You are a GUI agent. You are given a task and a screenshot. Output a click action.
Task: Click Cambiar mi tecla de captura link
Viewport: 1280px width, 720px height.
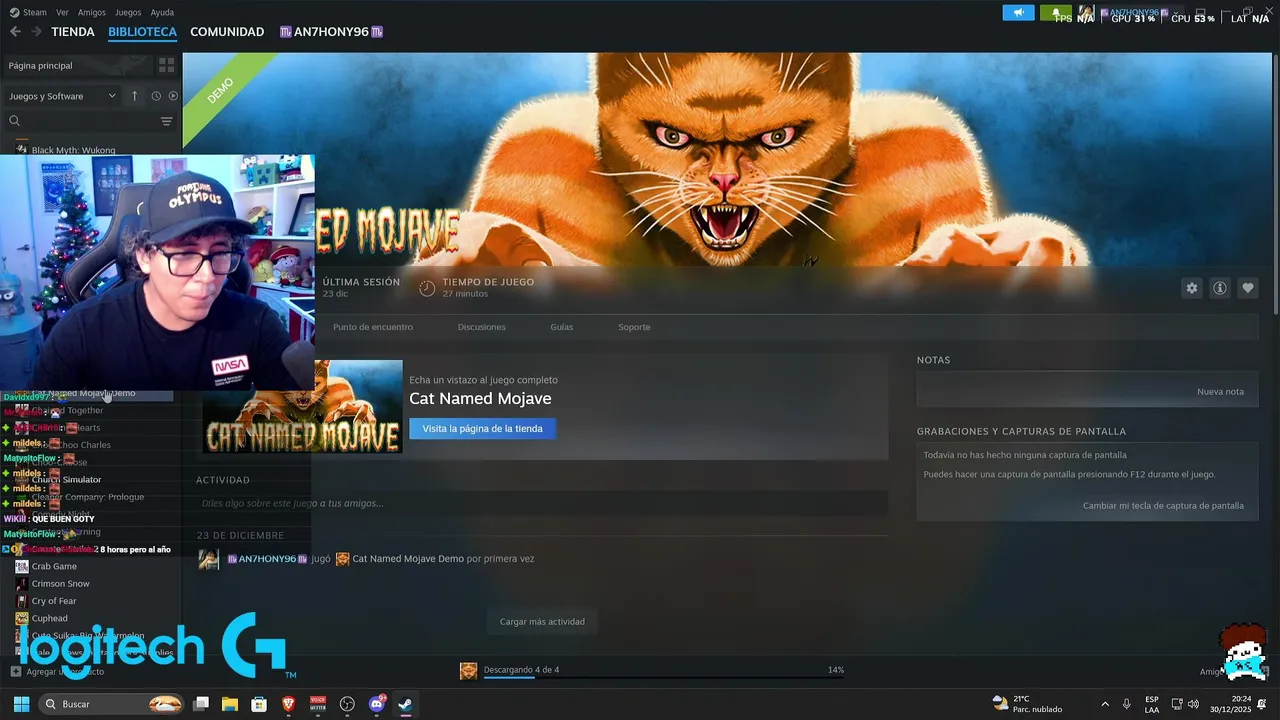1163,506
